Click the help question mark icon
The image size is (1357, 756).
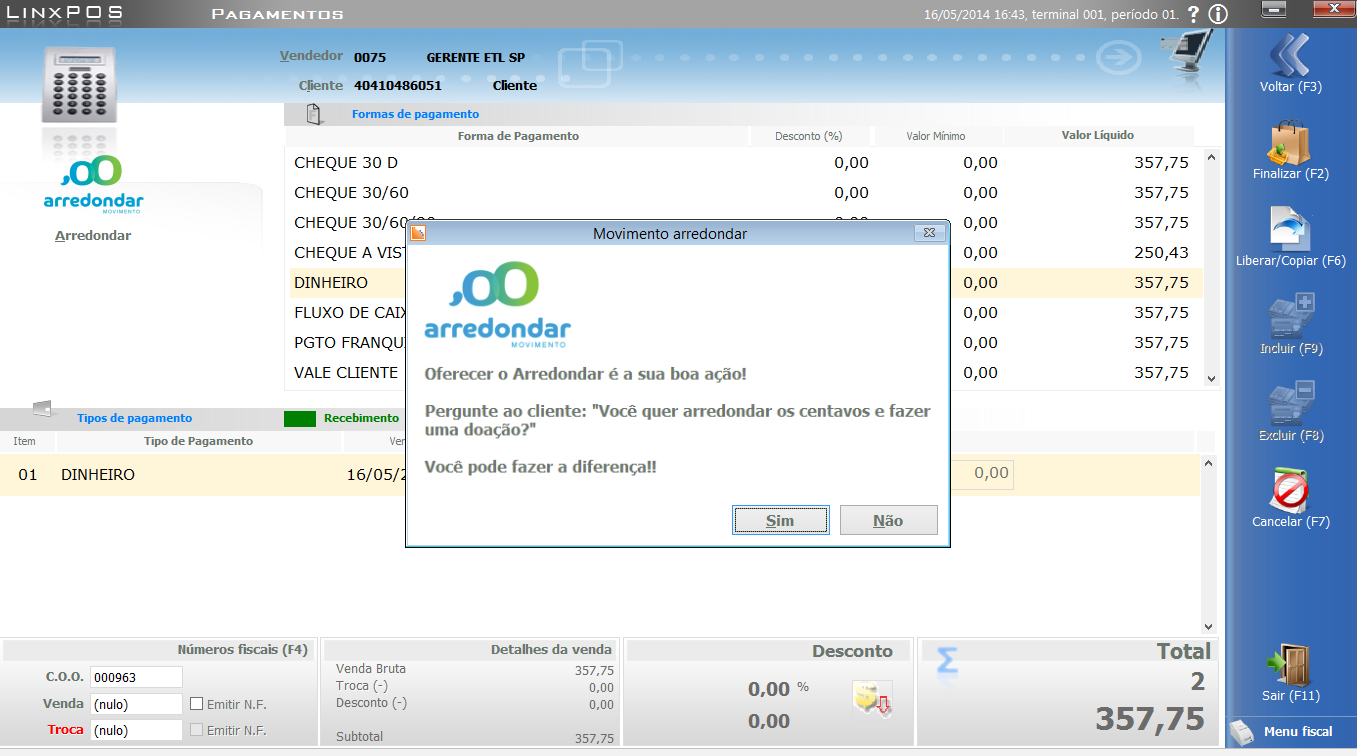(1193, 14)
